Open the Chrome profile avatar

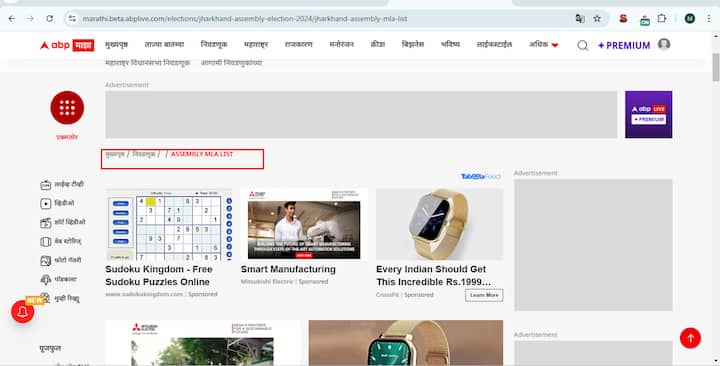[x=690, y=19]
